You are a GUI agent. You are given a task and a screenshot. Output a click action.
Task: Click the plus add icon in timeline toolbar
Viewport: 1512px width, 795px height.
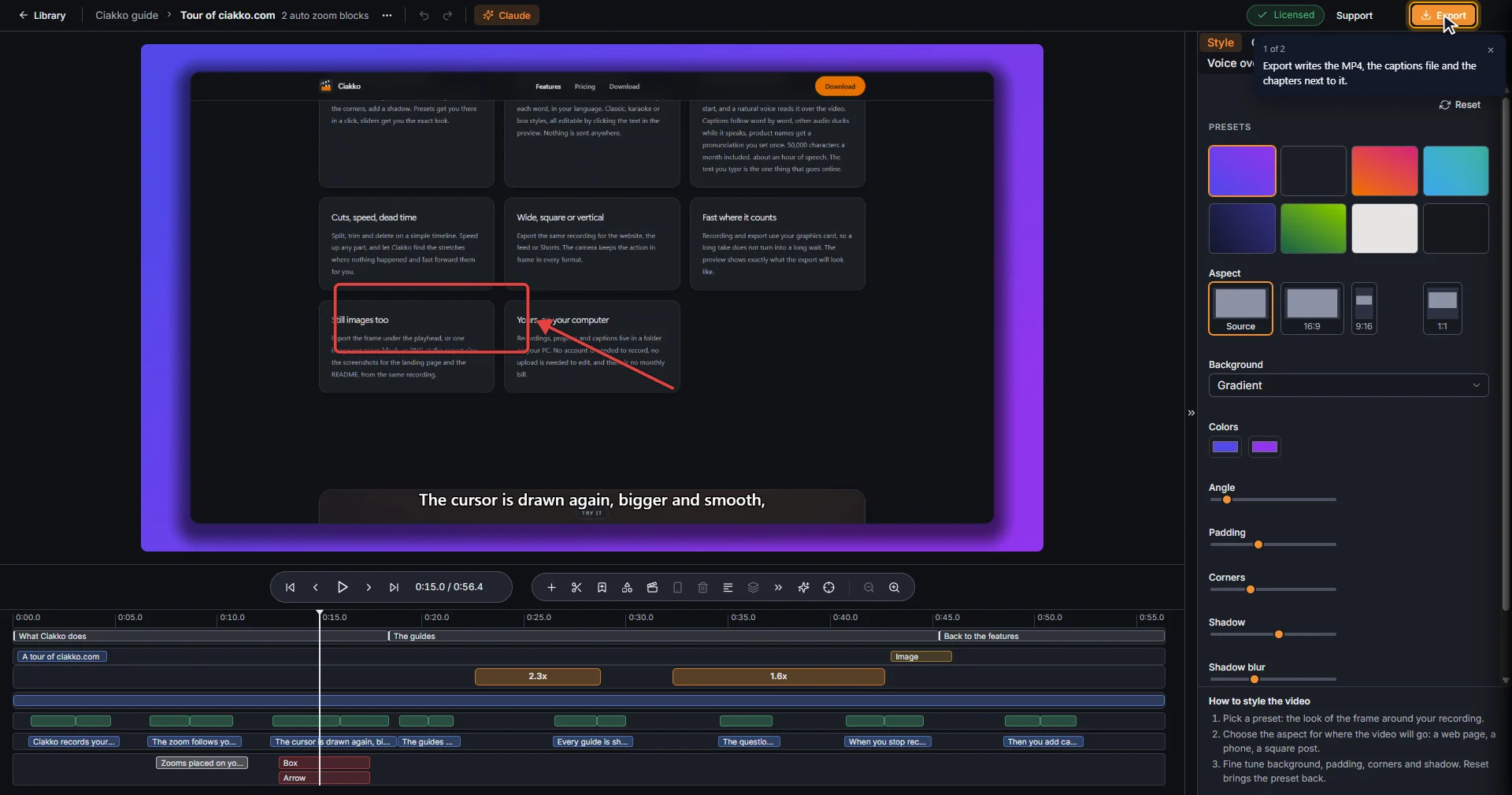tap(551, 587)
